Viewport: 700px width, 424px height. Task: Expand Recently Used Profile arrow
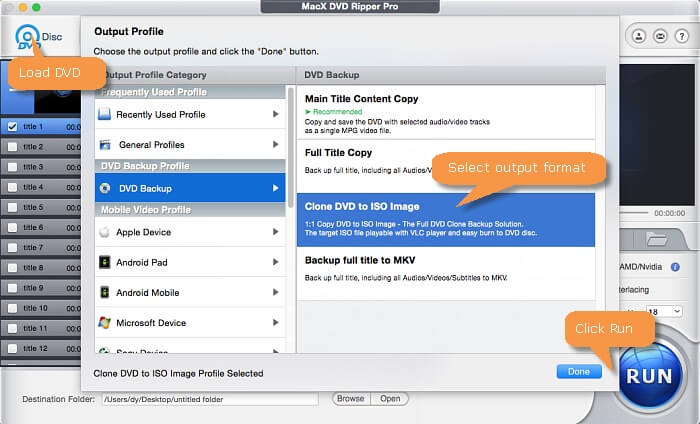tap(275, 114)
